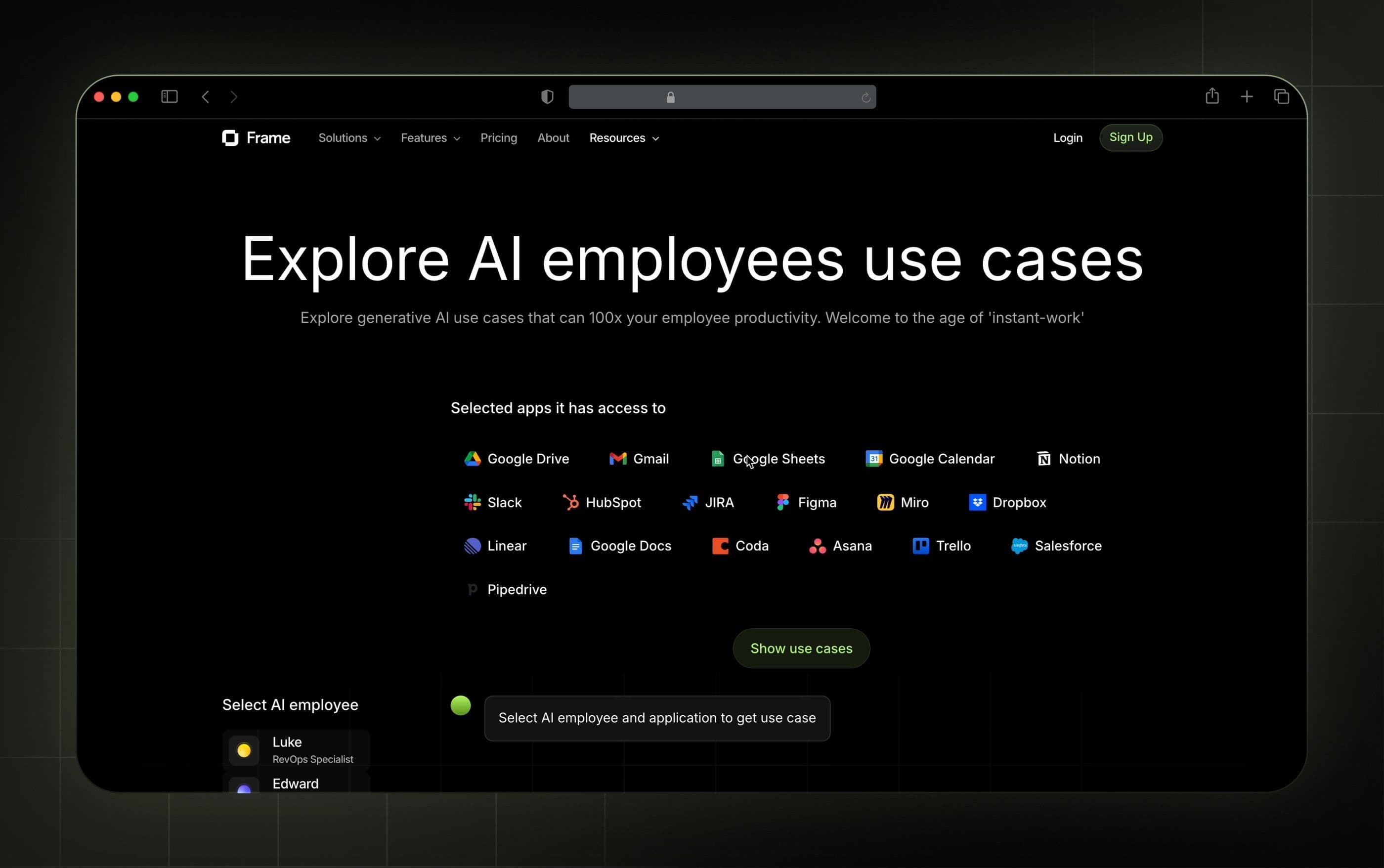Show the tab overview icon
The image size is (1384, 868).
(x=1281, y=96)
